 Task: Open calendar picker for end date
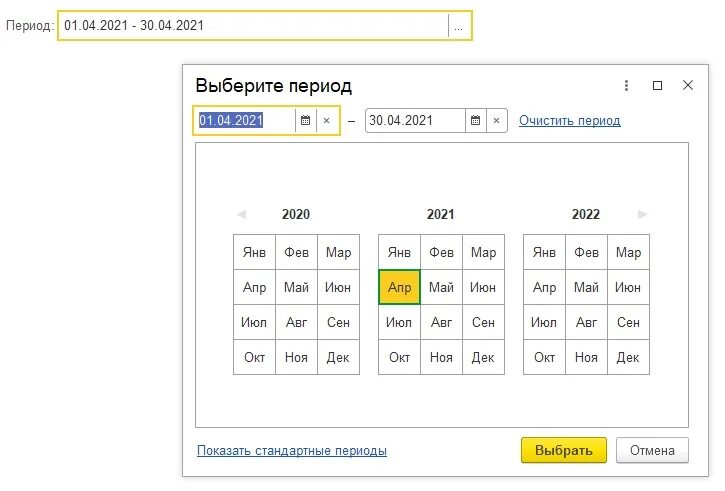pos(476,121)
